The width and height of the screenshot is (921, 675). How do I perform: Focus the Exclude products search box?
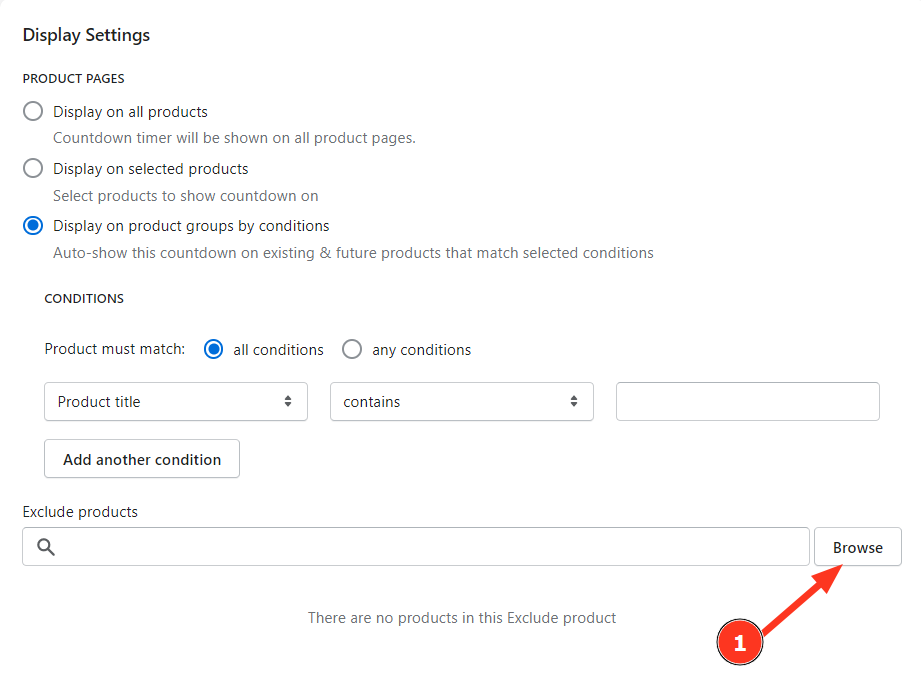coord(430,547)
